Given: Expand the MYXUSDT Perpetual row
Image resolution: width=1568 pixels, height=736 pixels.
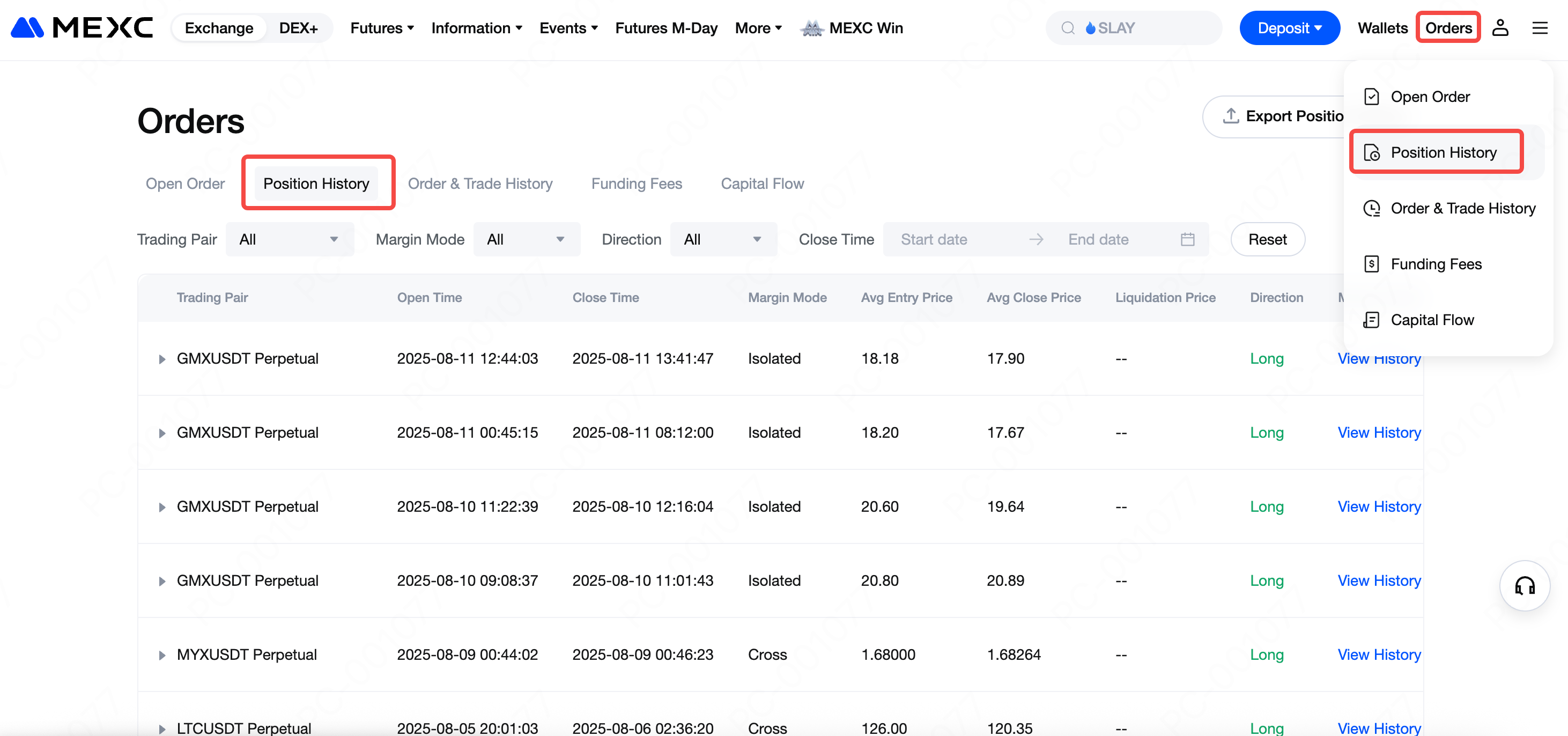Looking at the screenshot, I should point(162,656).
